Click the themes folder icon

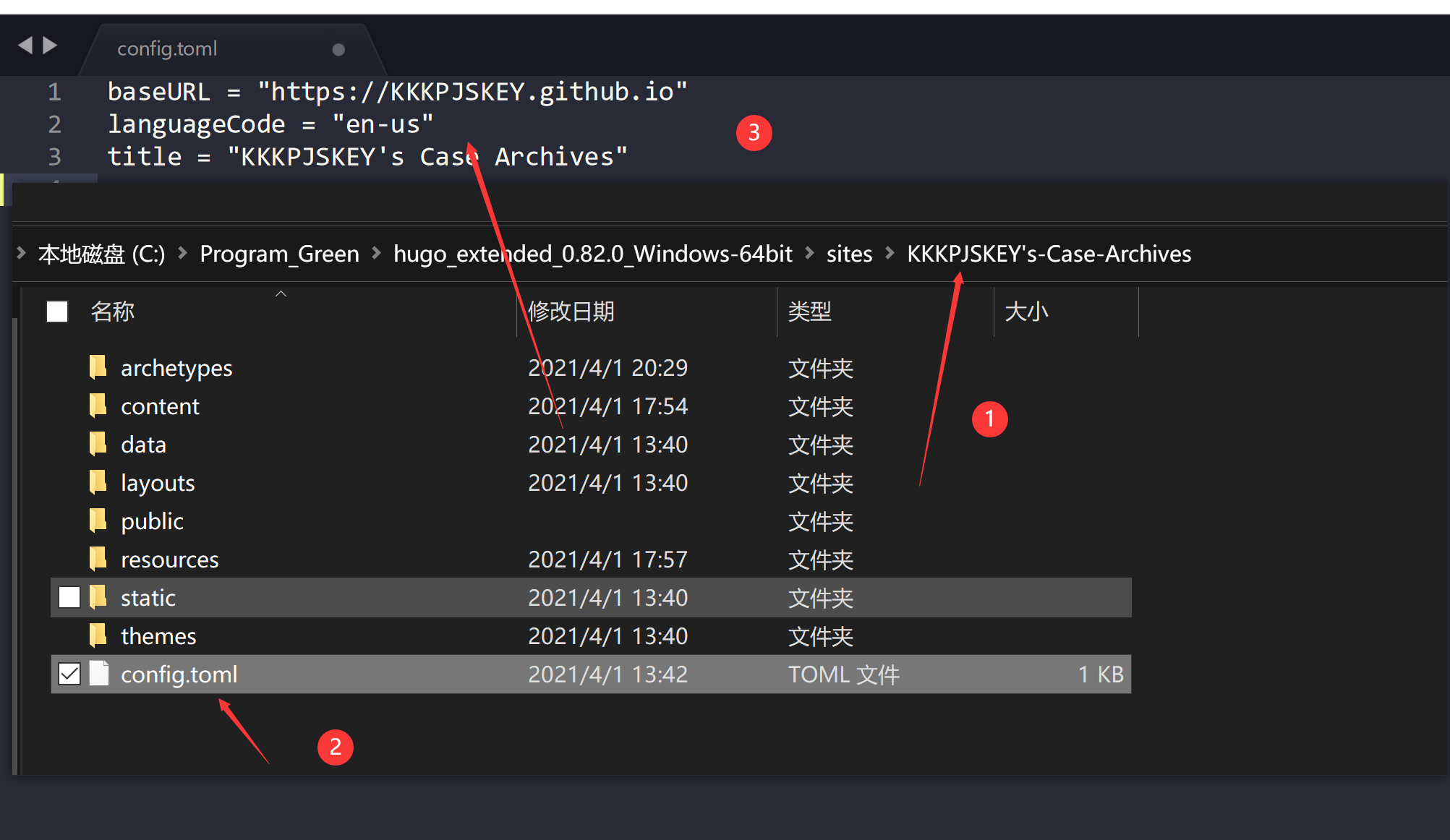click(x=98, y=635)
